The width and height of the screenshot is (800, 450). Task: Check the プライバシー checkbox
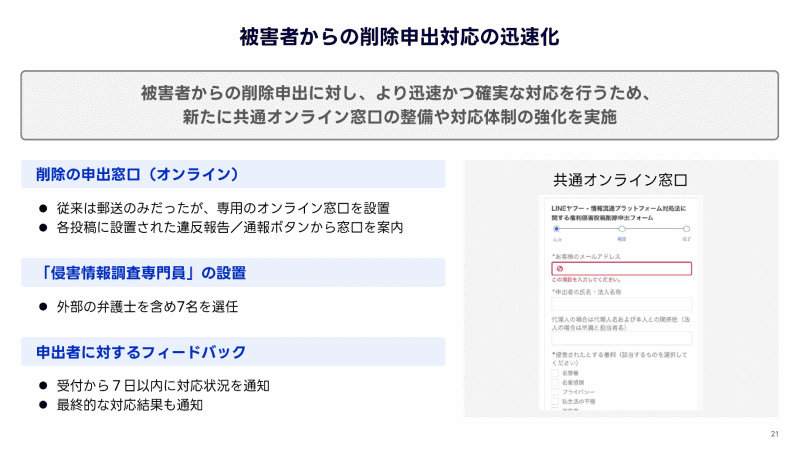[x=555, y=392]
